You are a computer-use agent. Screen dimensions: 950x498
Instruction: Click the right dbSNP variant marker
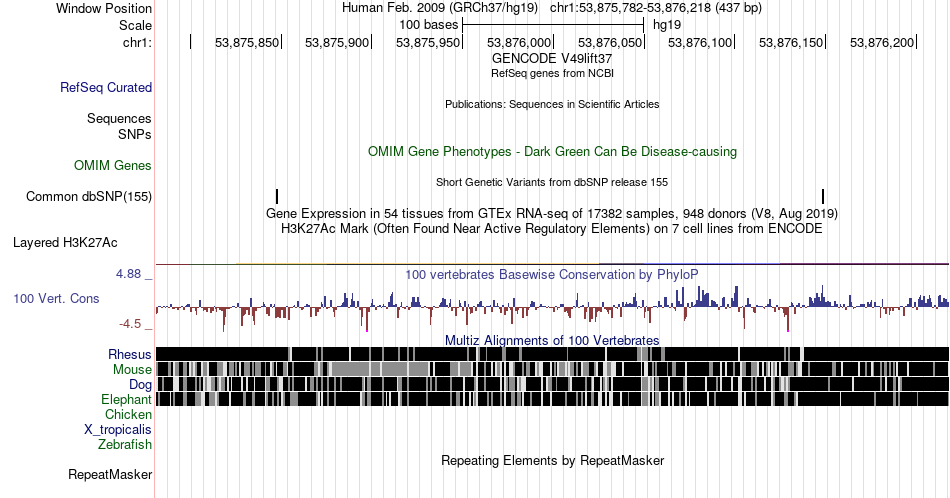click(x=823, y=196)
